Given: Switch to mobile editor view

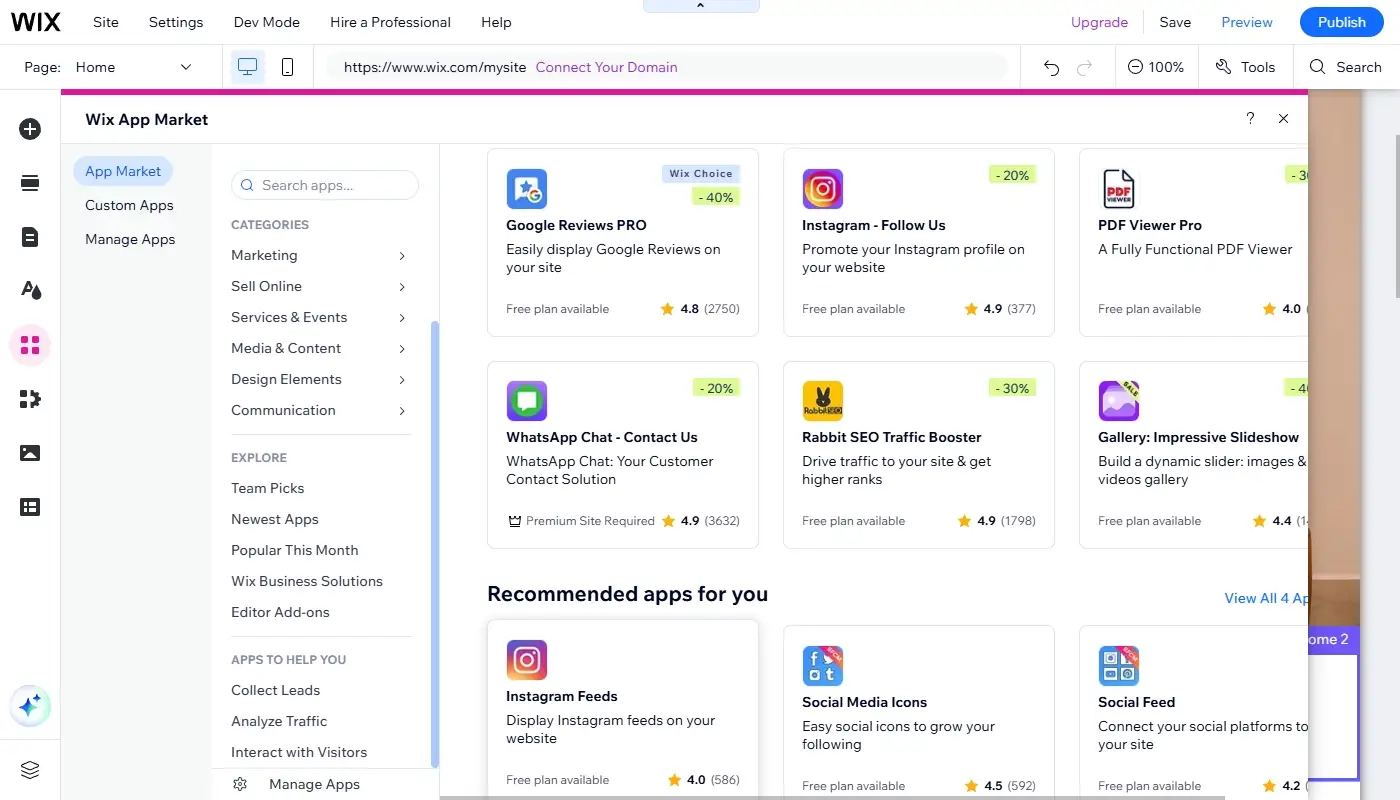Looking at the screenshot, I should [x=287, y=66].
